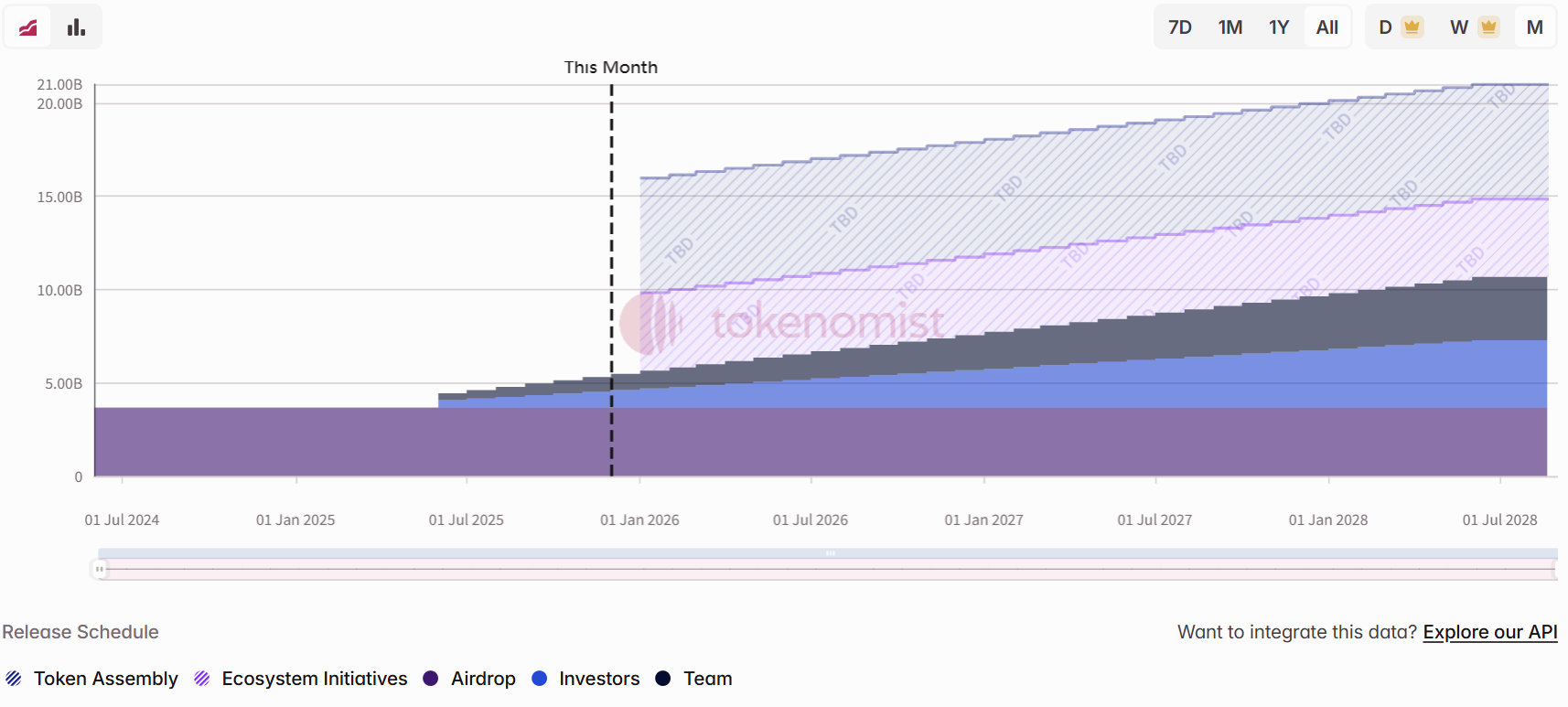Switch to the bar chart view icon
This screenshot has height=707, width=1568.
tap(75, 26)
